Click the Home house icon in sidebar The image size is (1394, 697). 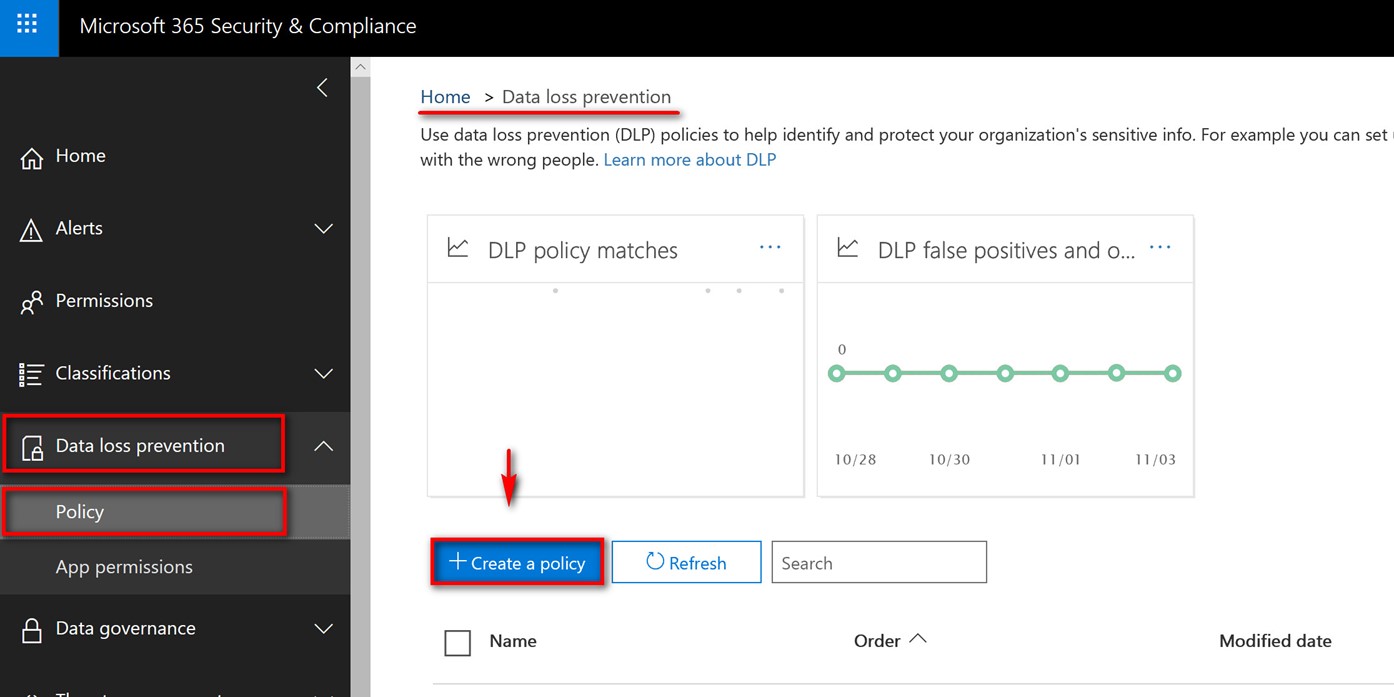coord(32,157)
